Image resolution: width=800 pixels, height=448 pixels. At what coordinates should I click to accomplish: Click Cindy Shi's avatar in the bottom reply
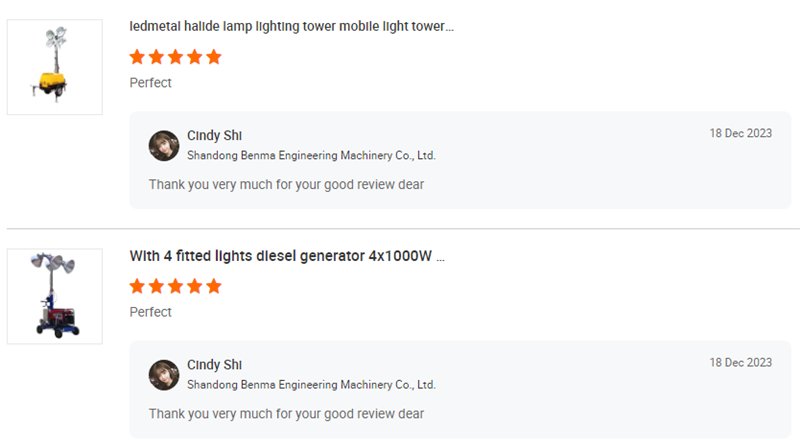tap(164, 375)
